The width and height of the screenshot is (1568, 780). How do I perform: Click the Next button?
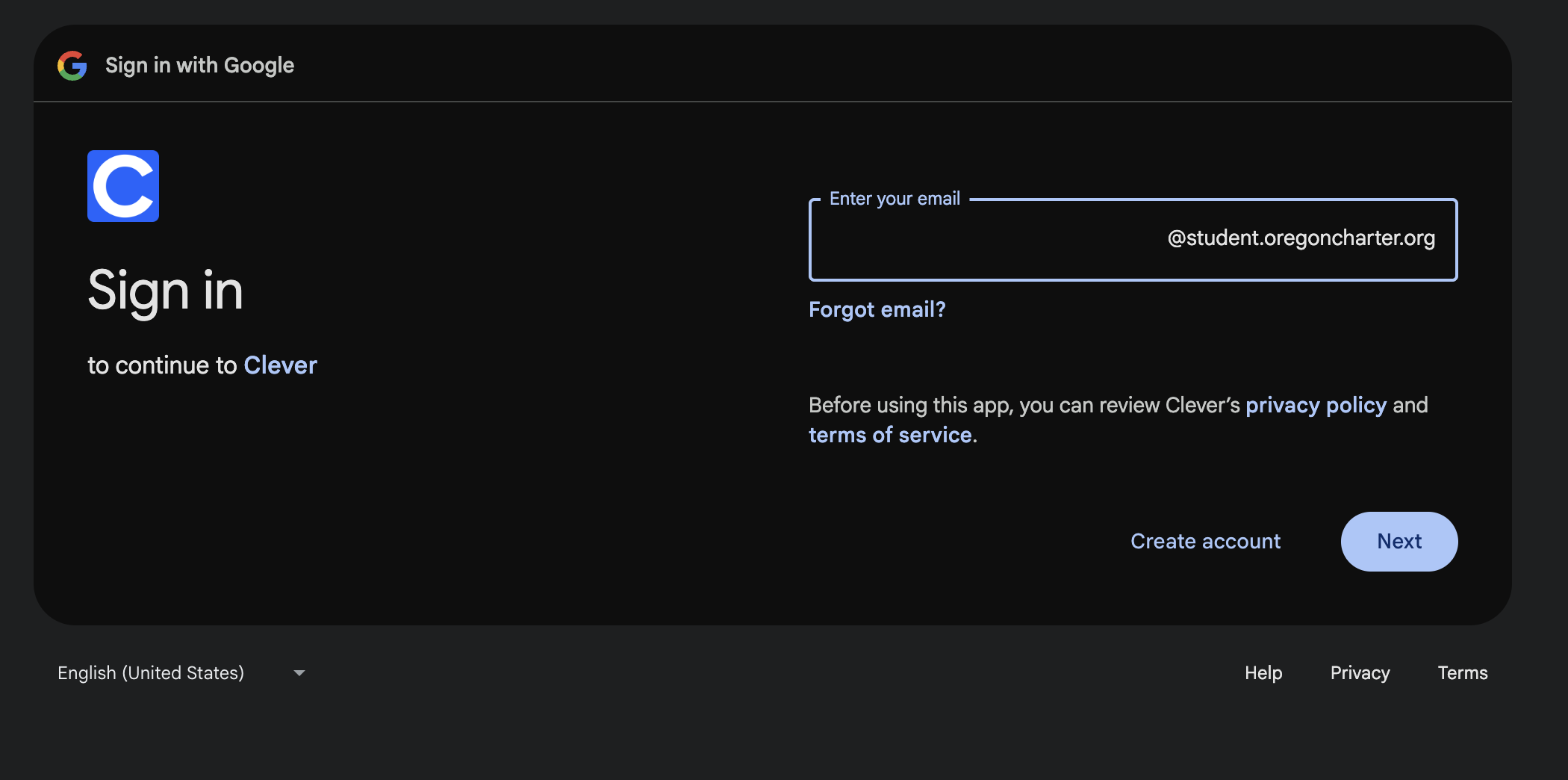point(1399,542)
